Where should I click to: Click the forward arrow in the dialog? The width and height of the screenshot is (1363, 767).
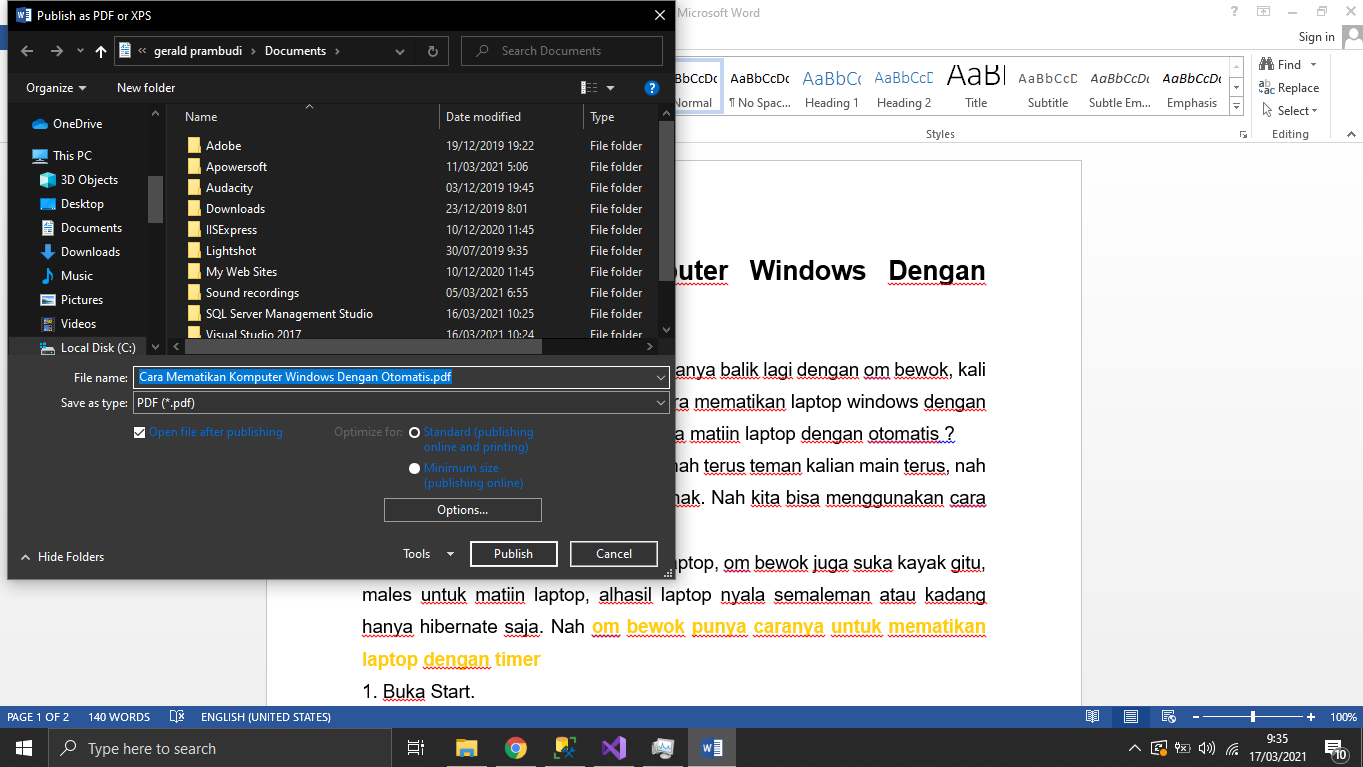(57, 51)
